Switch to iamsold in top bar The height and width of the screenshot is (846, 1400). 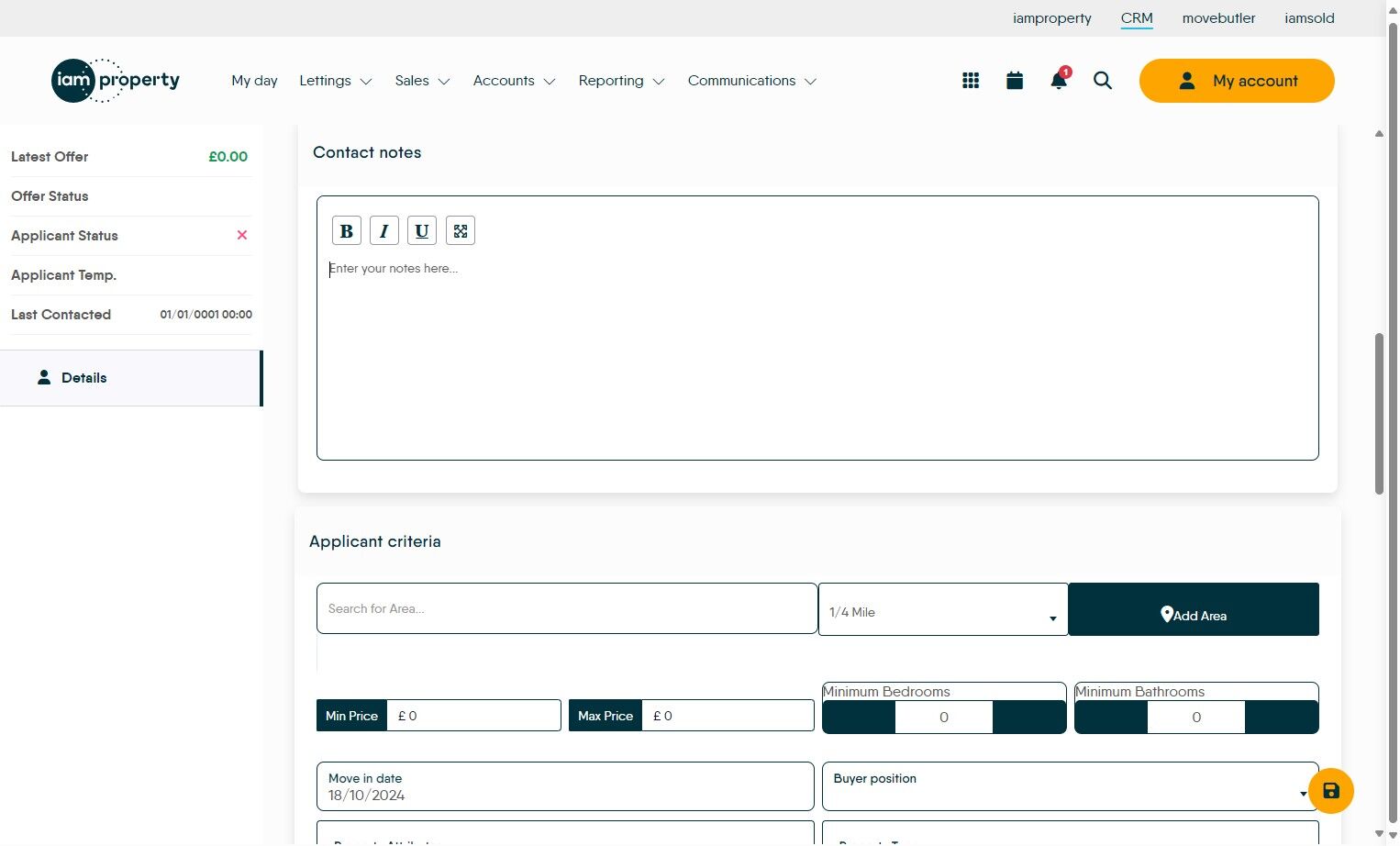(x=1309, y=18)
